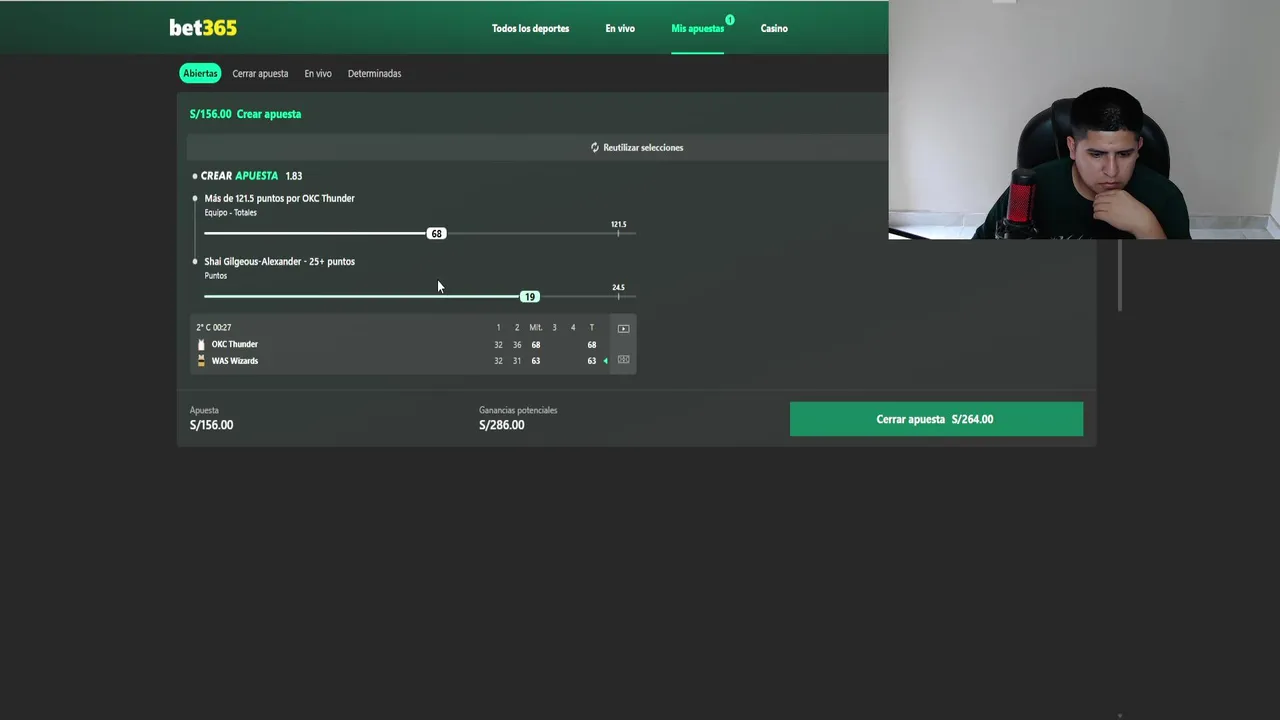The image size is (1280, 720).
Task: Click Más de 121.5 puntos por OKC Thunder
Action: (279, 198)
